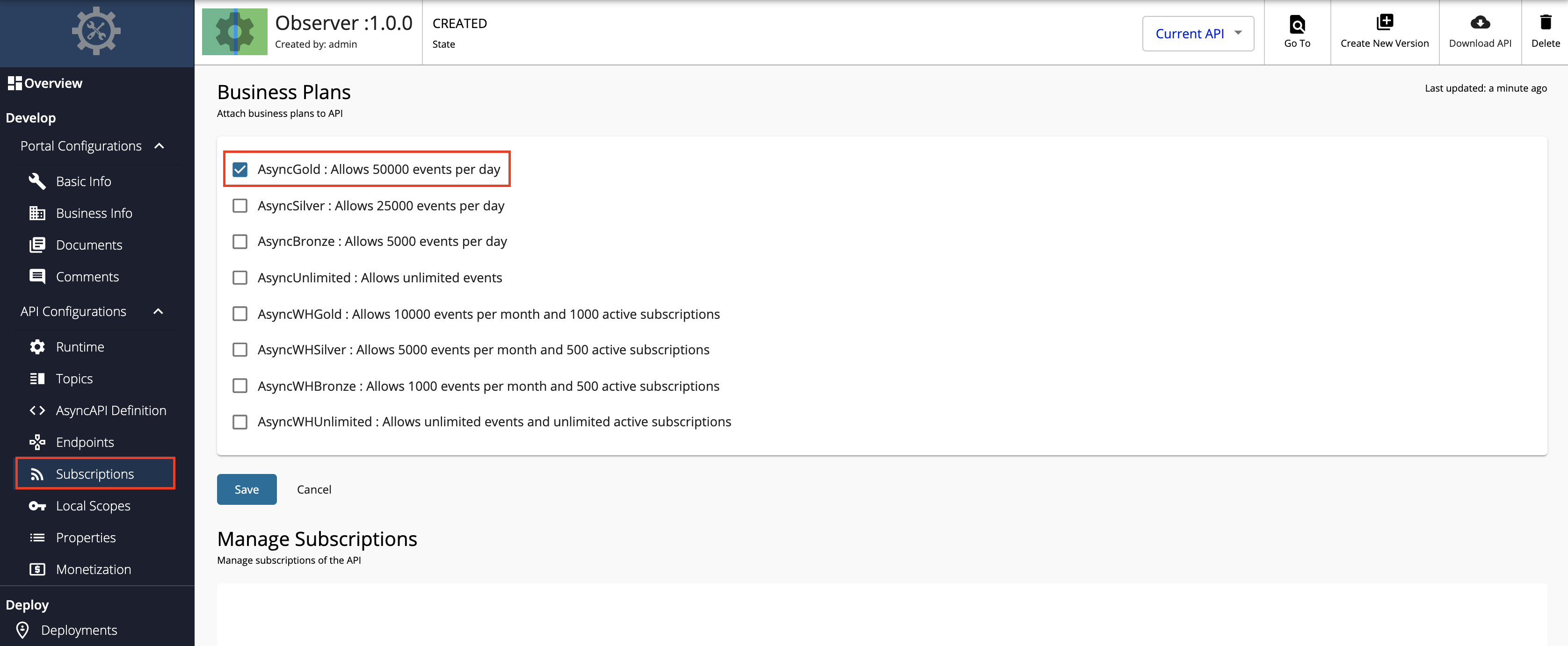
Task: Select the AsyncWHGold plan checkbox
Action: (x=240, y=314)
